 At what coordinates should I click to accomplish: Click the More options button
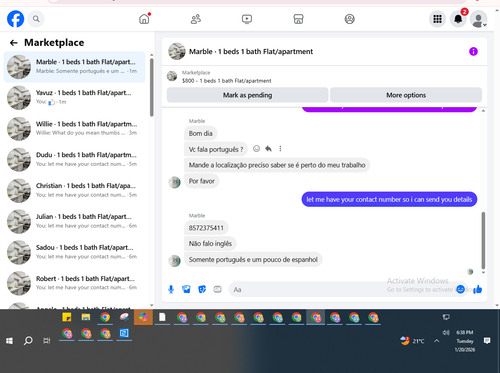[x=406, y=95]
